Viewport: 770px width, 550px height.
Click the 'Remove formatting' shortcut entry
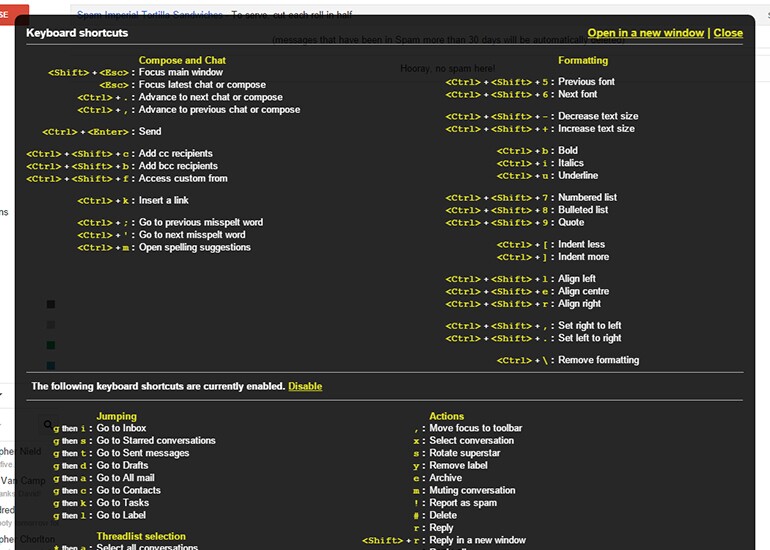tap(568, 360)
